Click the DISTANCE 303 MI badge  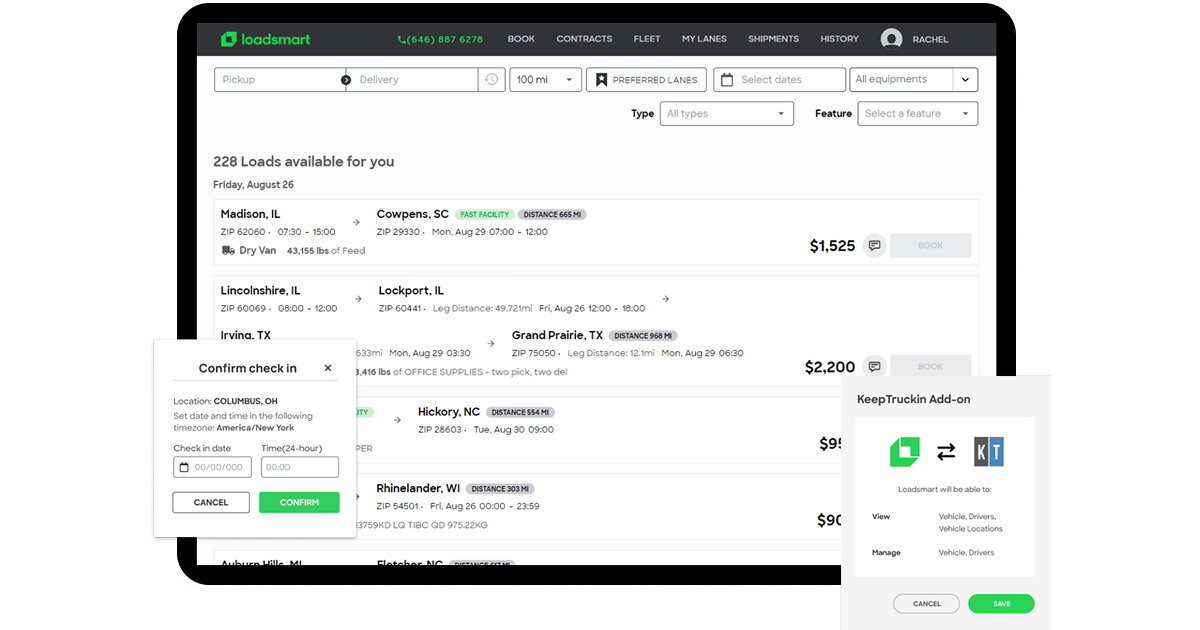(x=501, y=489)
